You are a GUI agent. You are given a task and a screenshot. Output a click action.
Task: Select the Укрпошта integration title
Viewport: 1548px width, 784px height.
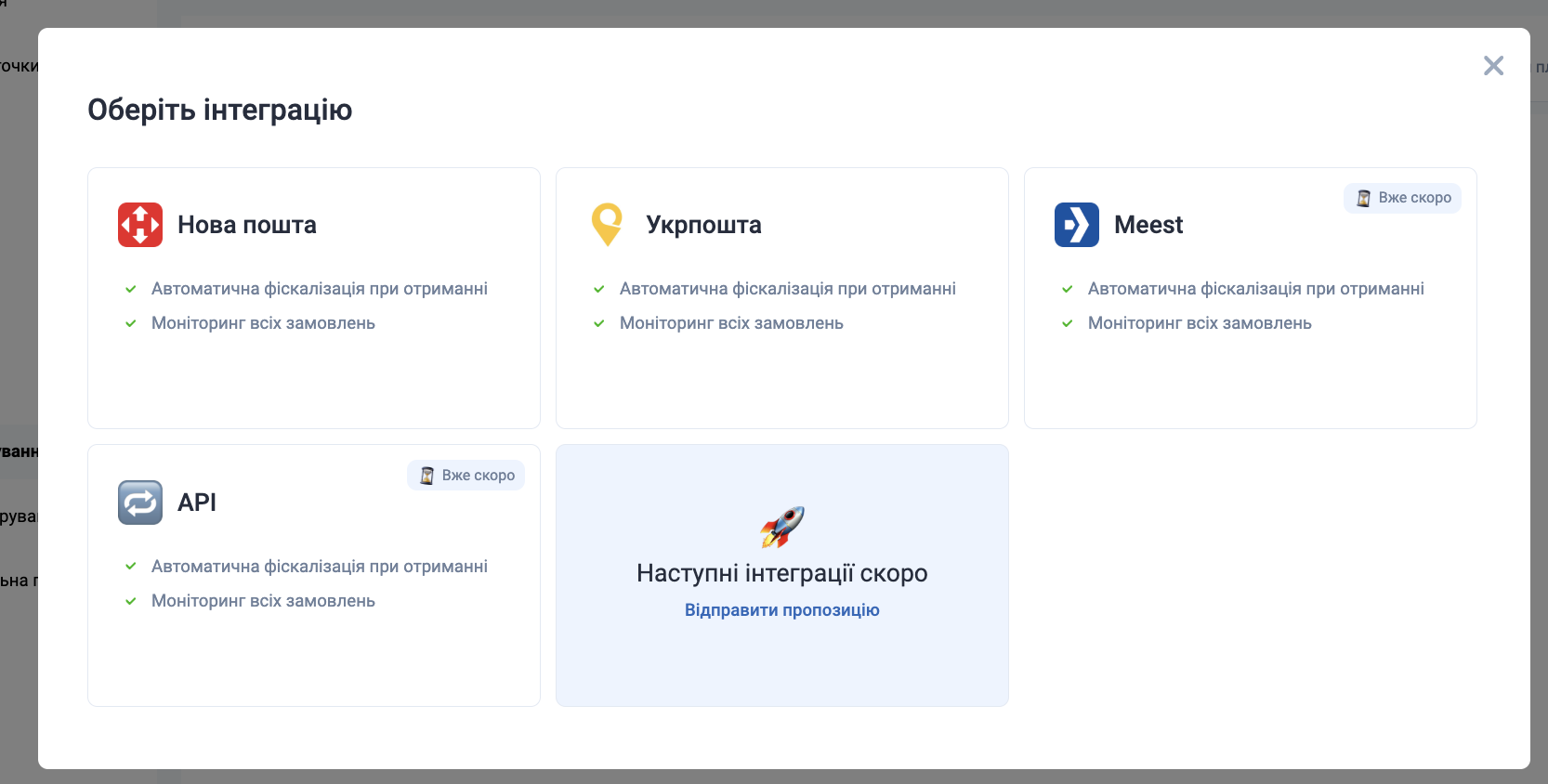[x=703, y=225]
